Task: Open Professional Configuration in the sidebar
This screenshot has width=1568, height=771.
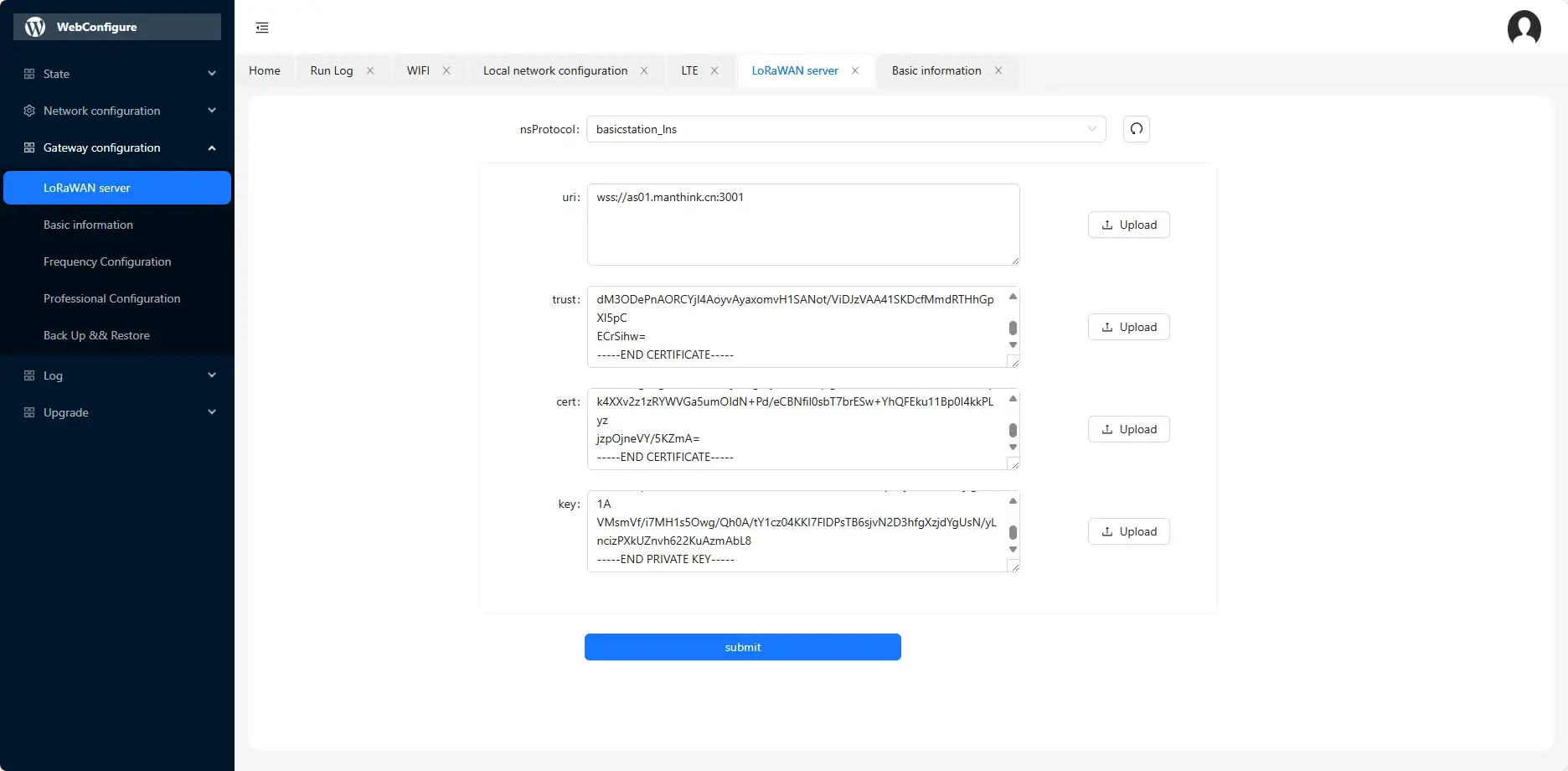Action: [117, 298]
